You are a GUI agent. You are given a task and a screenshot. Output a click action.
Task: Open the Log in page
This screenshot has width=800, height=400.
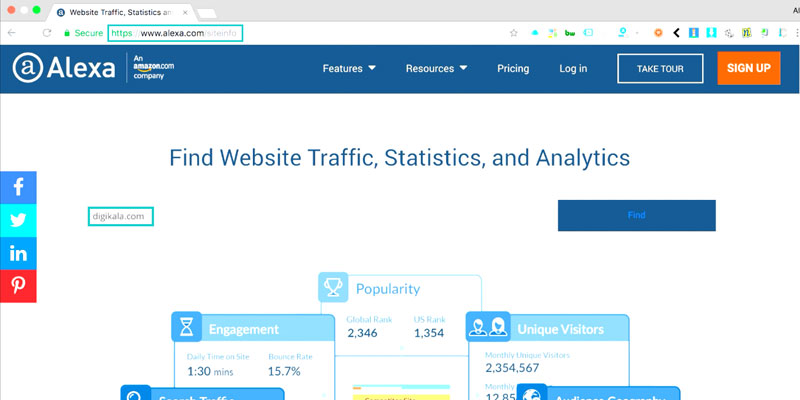point(573,68)
